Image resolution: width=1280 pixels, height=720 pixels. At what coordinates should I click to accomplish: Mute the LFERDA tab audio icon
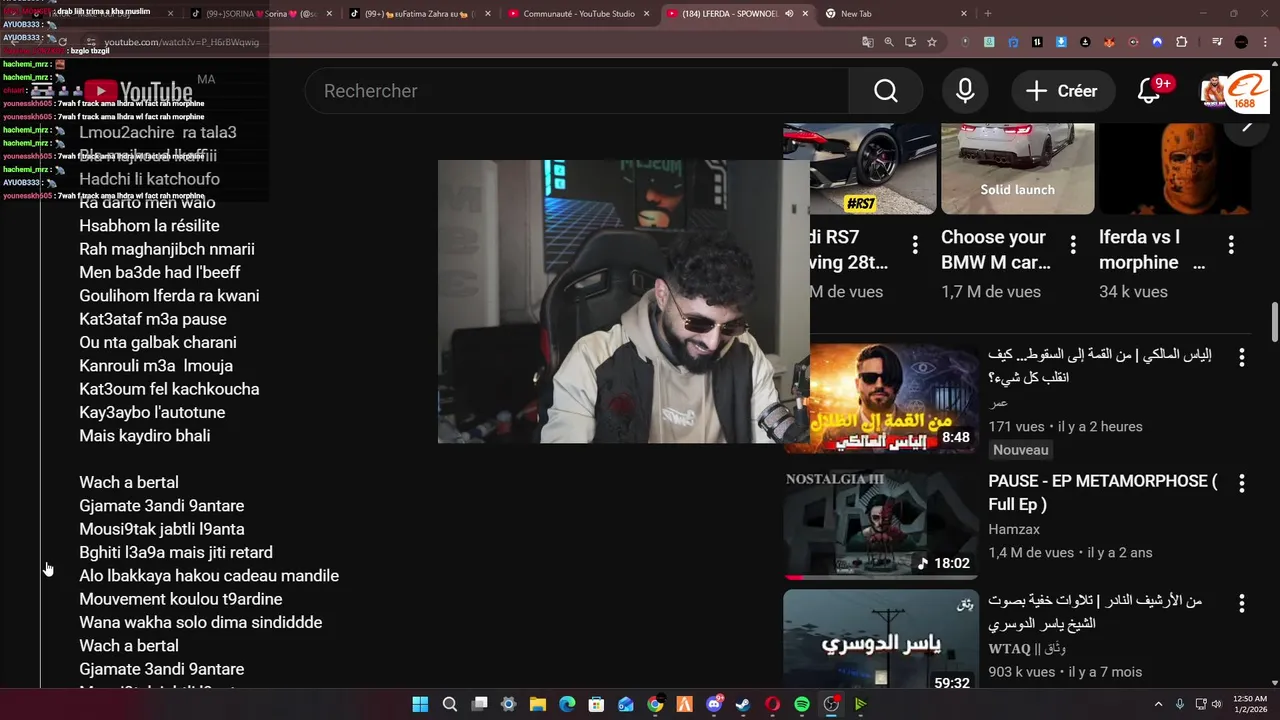789,14
